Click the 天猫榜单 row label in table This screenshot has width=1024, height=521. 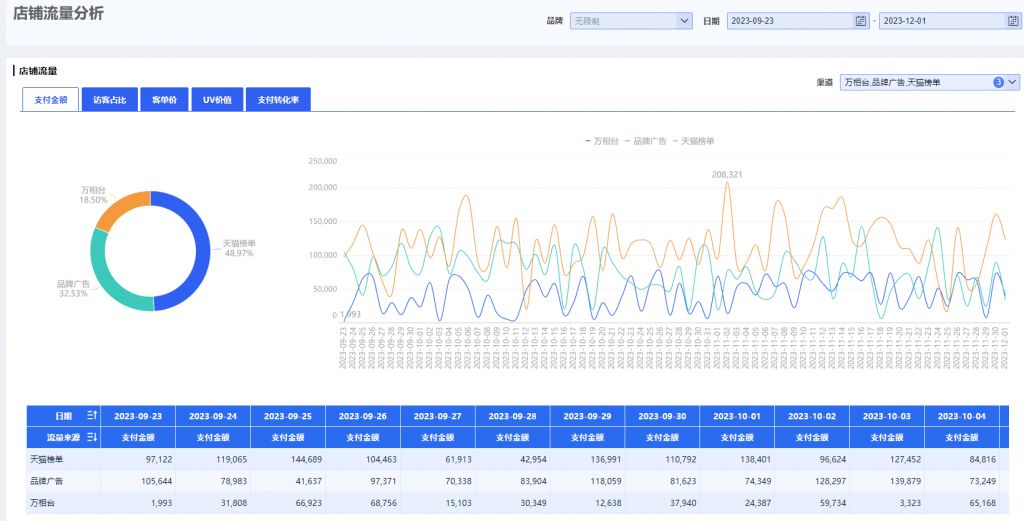[46, 460]
